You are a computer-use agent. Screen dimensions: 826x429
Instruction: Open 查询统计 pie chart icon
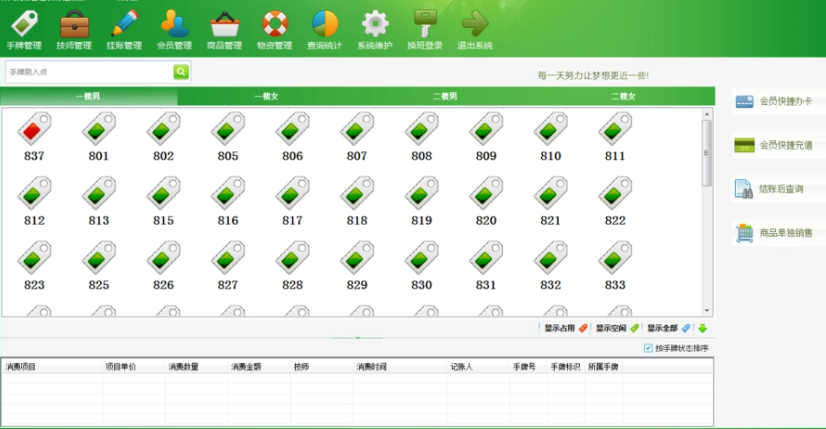[x=324, y=28]
